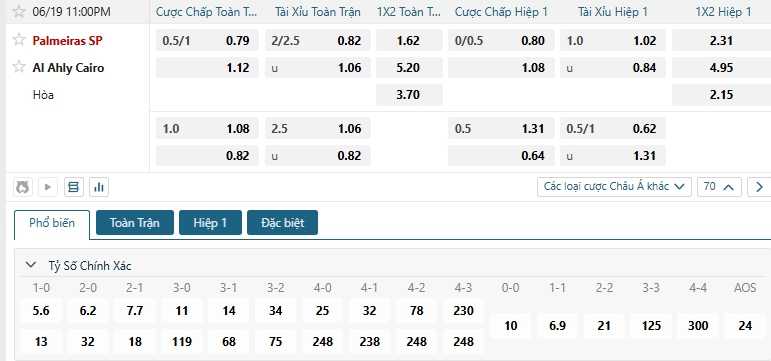Open the stacked list lineup icon
771x361 pixels.
point(74,187)
